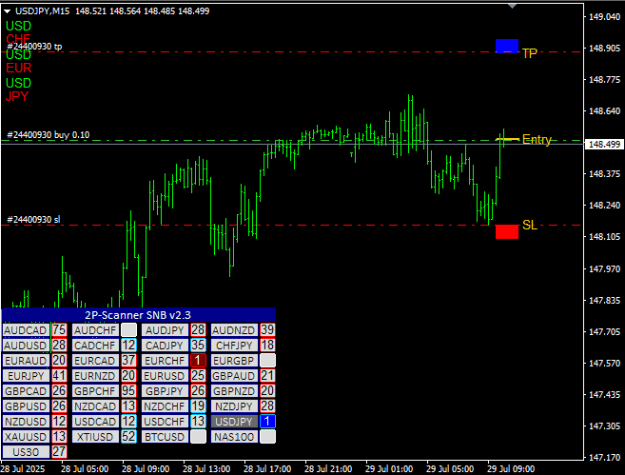Click the value 27 next to US30
Image resolution: width=625 pixels, height=475 pixels.
tap(59, 452)
